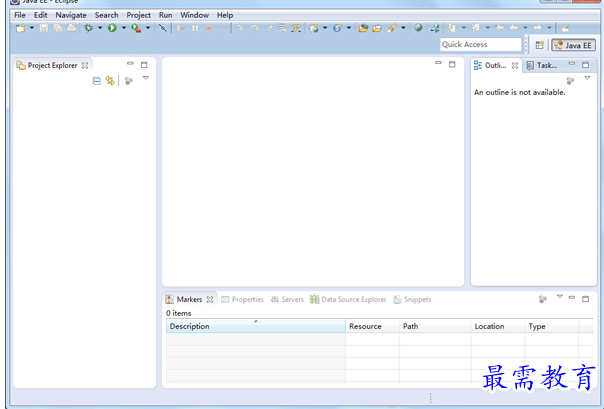The width and height of the screenshot is (604, 409).
Task: Click the Resource column header
Action: (372, 326)
